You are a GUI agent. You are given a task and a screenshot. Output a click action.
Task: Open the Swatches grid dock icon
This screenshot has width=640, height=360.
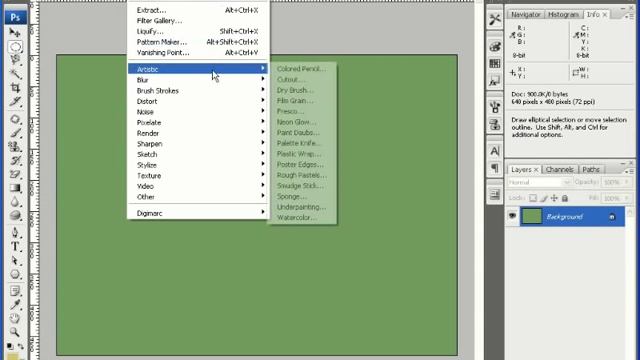[x=495, y=63]
